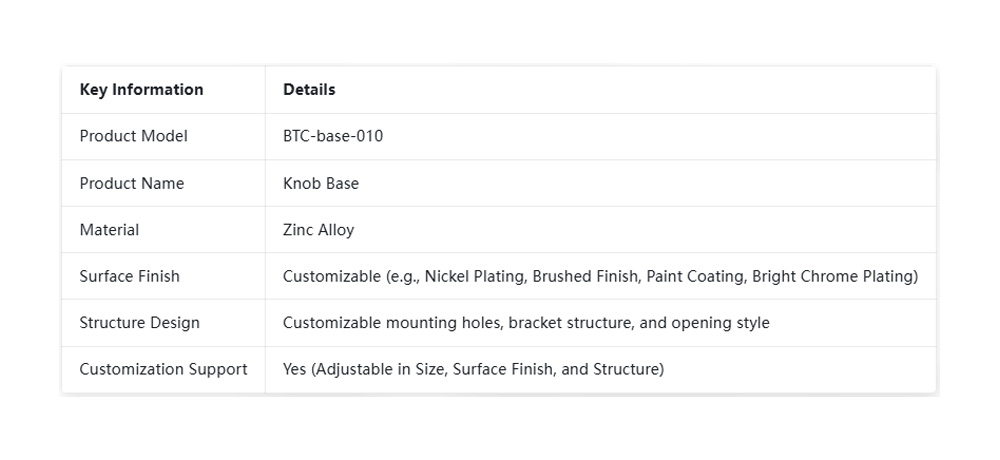Click the "BTC-base-010" model value

(333, 136)
